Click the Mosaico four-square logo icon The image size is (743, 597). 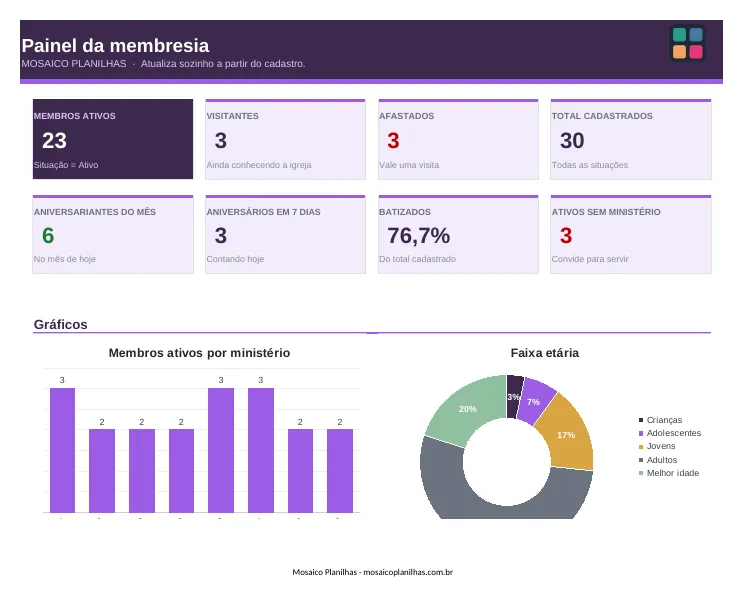688,43
